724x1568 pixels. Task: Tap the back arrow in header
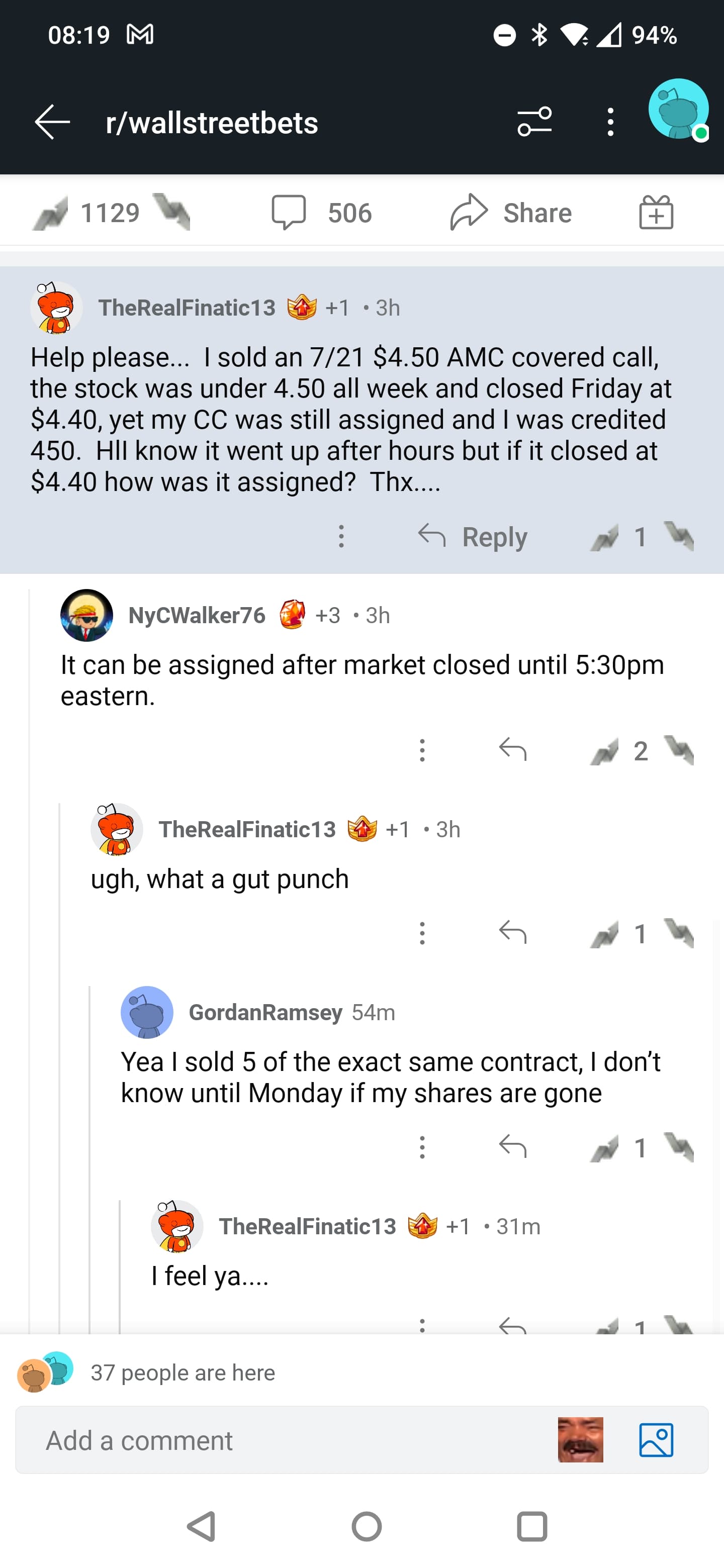click(x=52, y=122)
